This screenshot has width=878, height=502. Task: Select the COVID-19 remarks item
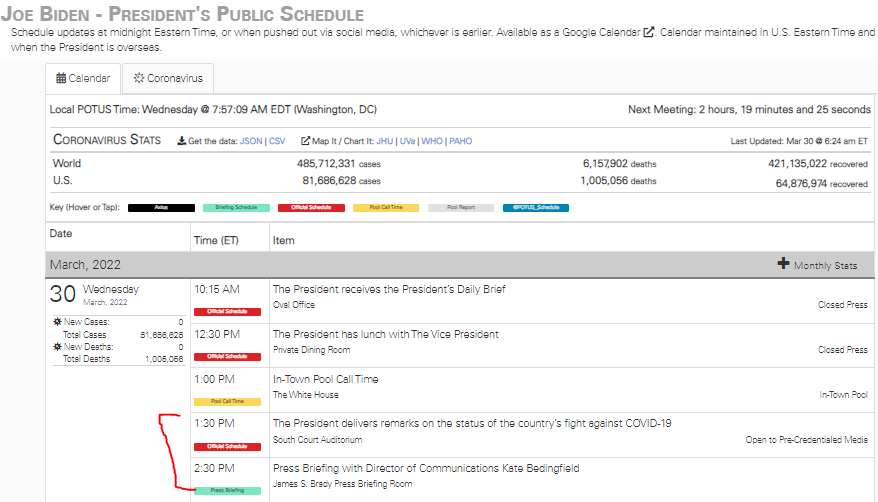(472, 424)
